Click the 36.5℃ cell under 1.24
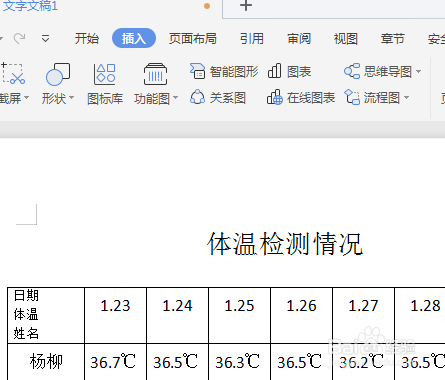This screenshot has height=380, width=445. [177, 362]
